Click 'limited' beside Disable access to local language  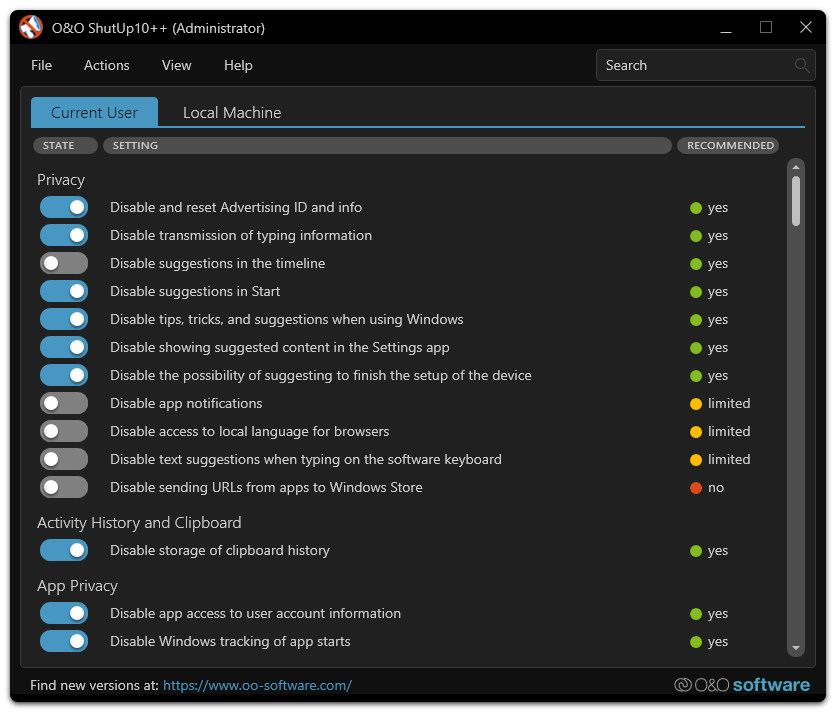click(x=729, y=431)
